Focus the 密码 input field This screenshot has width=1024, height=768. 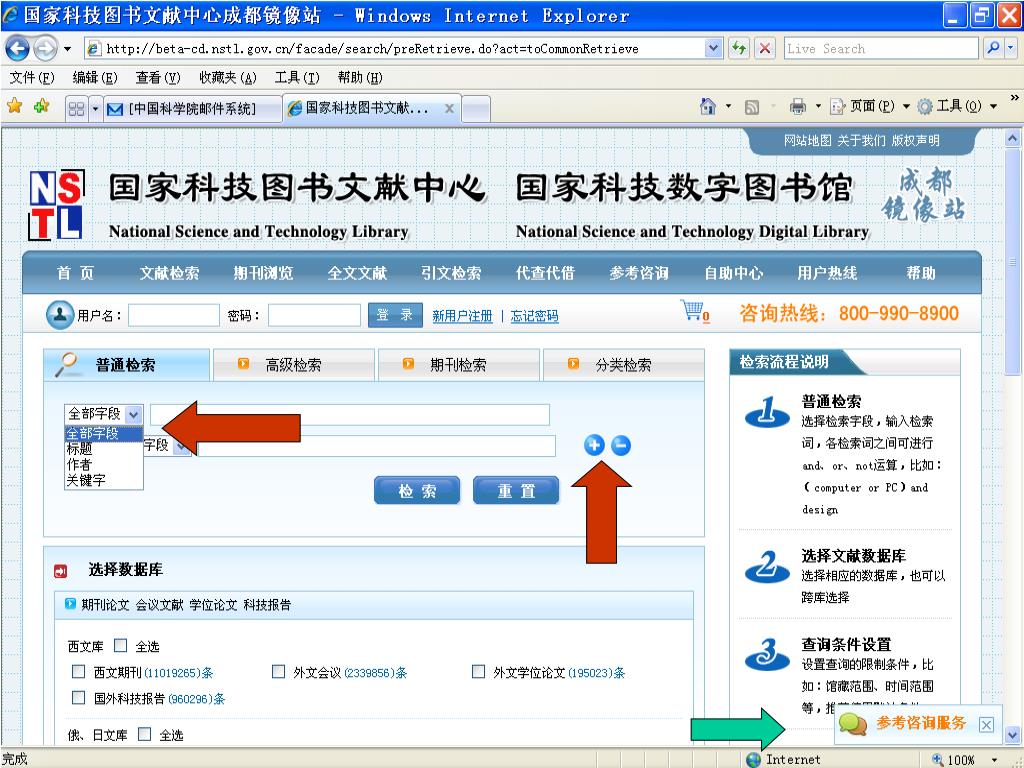coord(314,315)
